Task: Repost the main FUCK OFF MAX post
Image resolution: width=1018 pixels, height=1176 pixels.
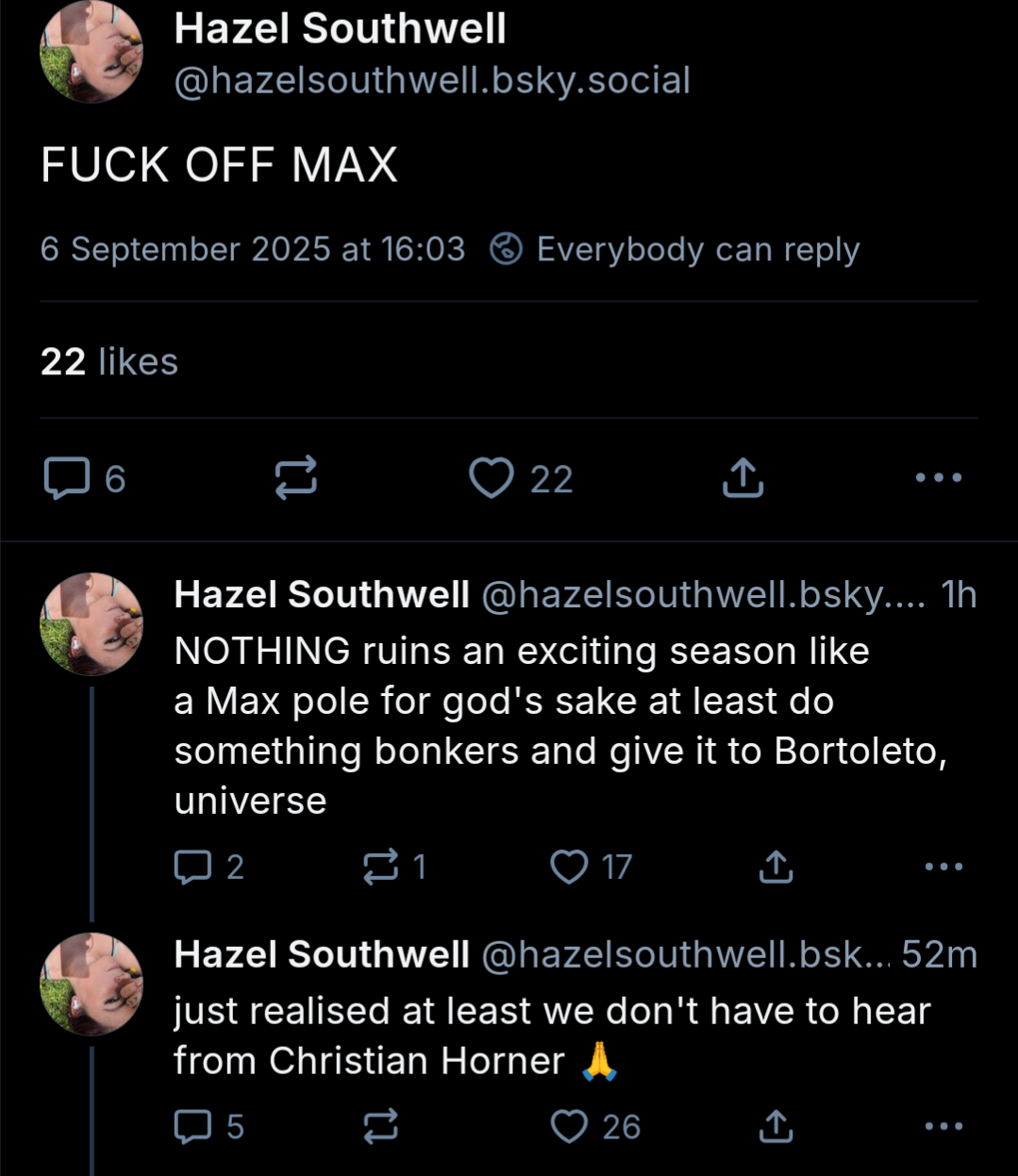Action: [x=295, y=477]
